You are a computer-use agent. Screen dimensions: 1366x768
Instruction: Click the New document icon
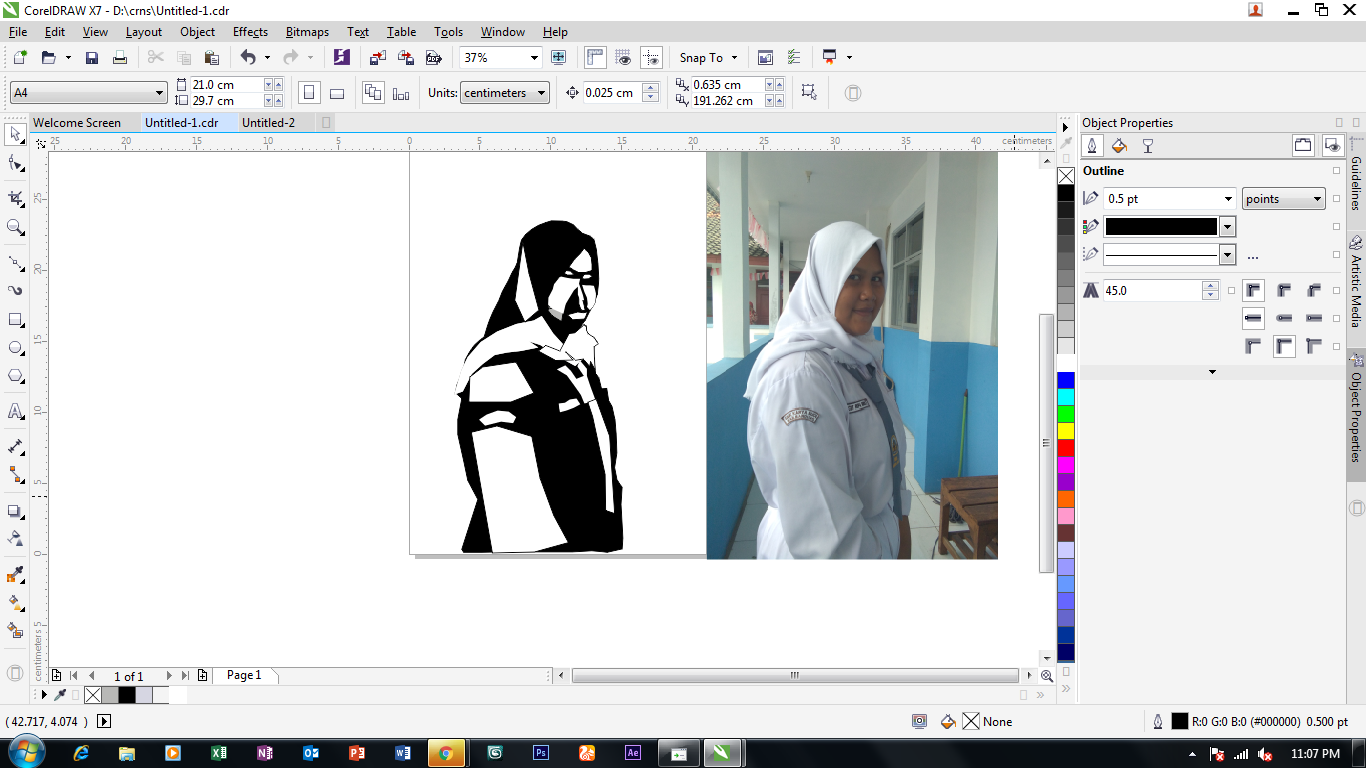[x=20, y=58]
